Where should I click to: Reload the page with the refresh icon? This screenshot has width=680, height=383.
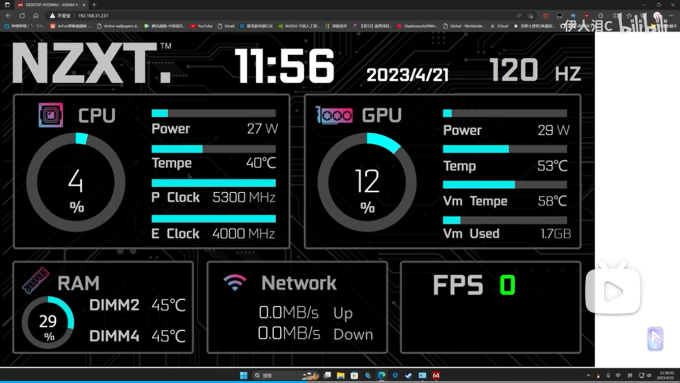(22, 16)
